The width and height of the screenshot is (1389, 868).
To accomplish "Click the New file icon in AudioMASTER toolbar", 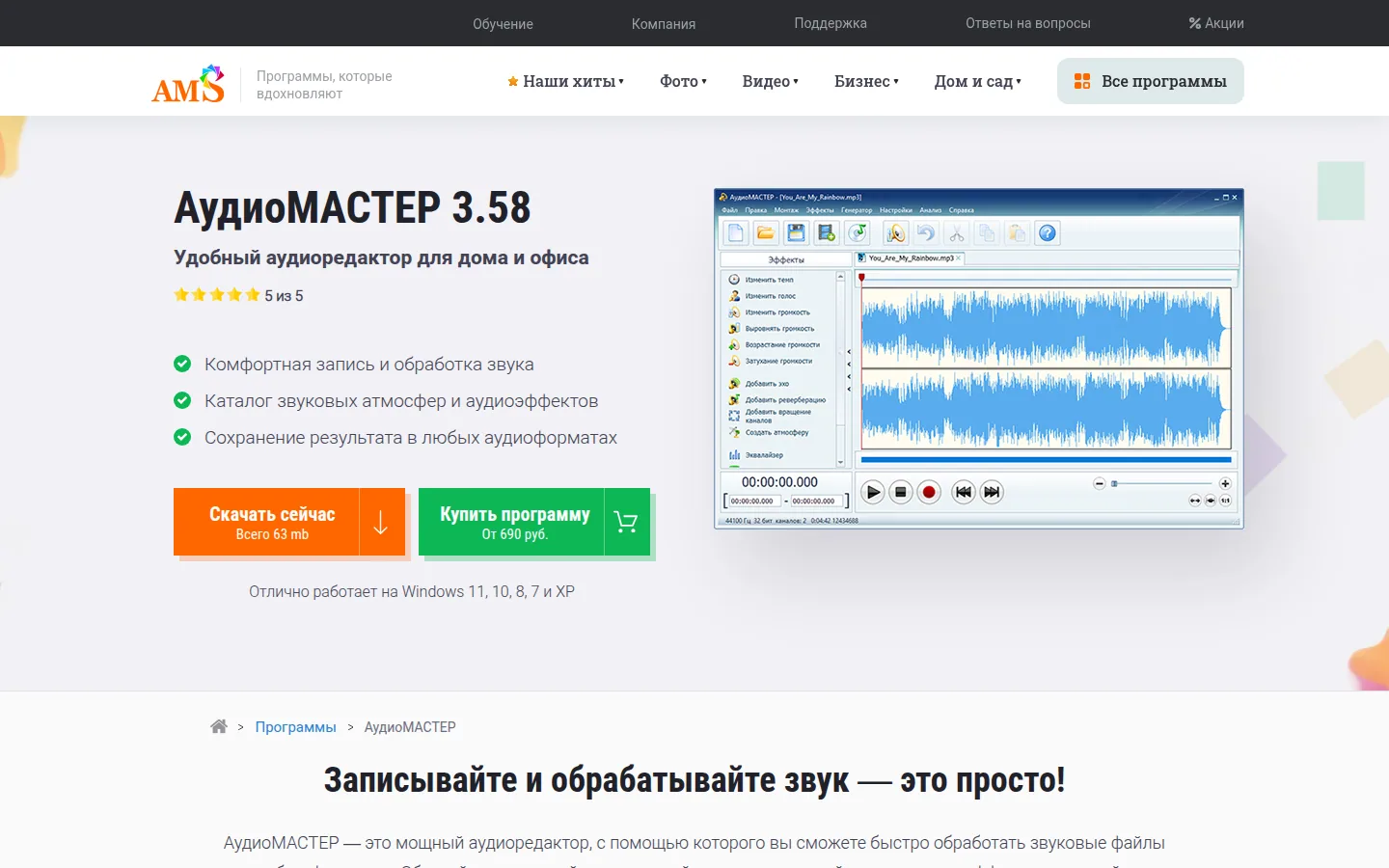I will coord(736,232).
